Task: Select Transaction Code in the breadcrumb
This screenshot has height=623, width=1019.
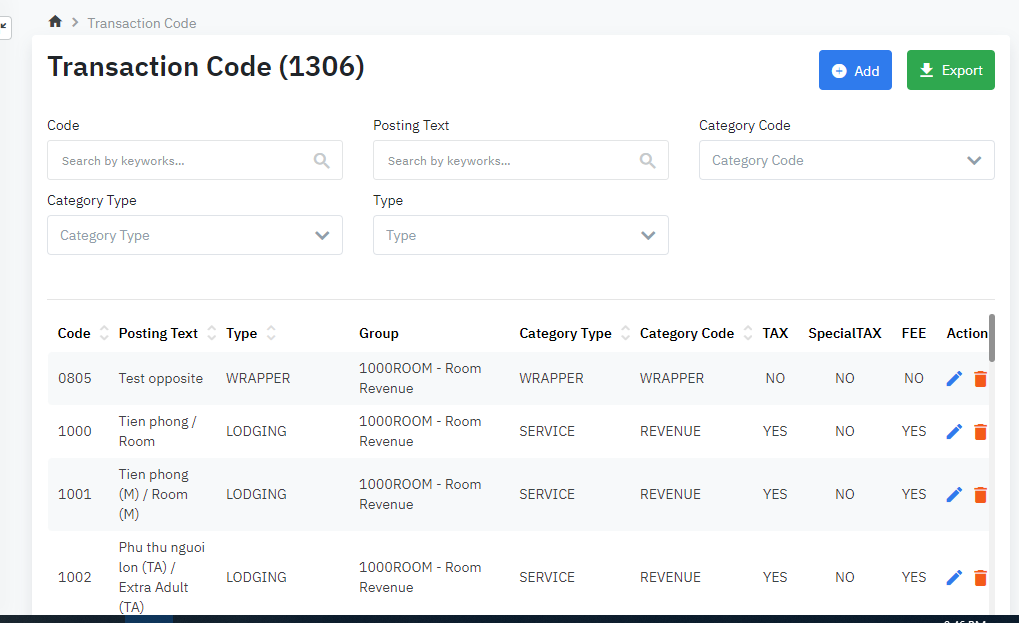Action: (x=141, y=22)
